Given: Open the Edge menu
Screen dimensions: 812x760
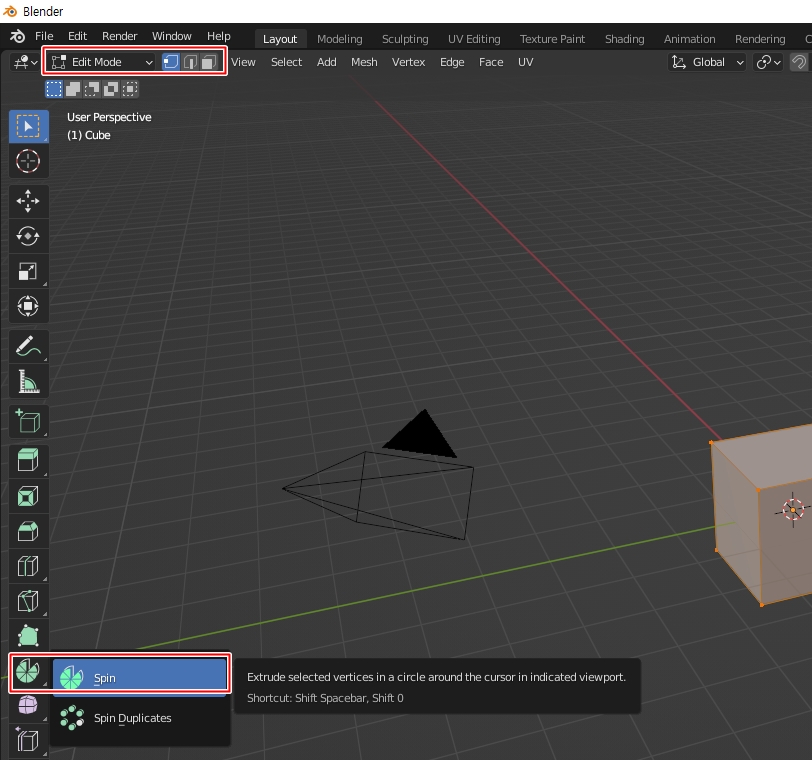Looking at the screenshot, I should 452,62.
